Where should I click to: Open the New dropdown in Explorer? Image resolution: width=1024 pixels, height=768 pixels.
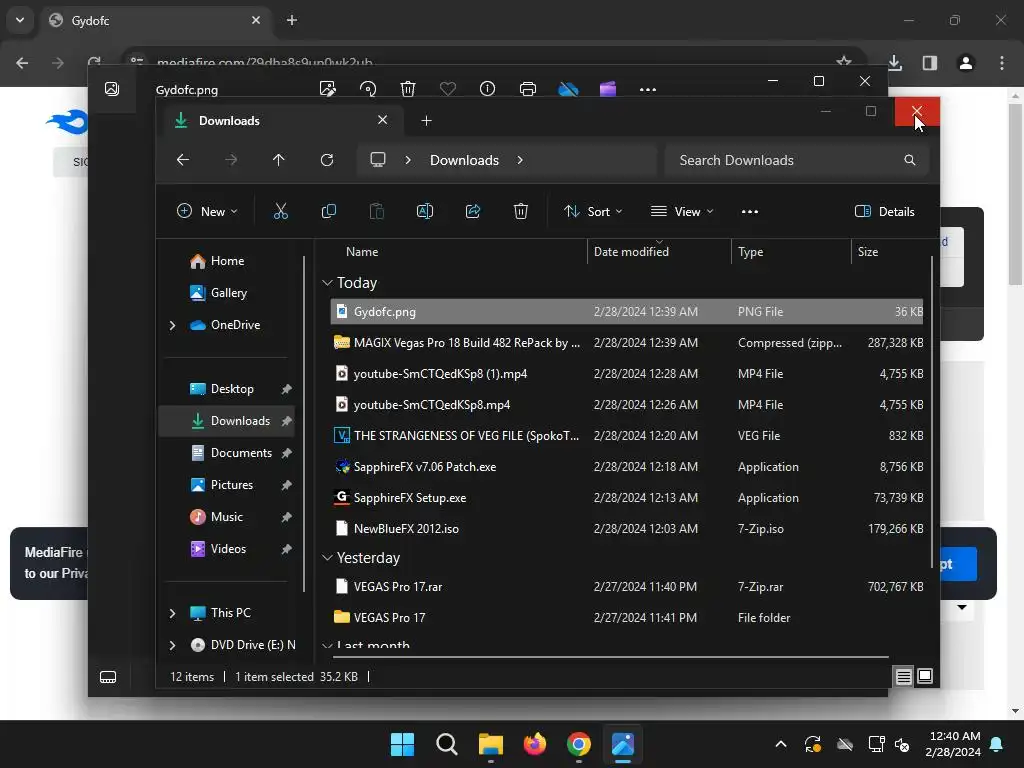pyautogui.click(x=207, y=211)
